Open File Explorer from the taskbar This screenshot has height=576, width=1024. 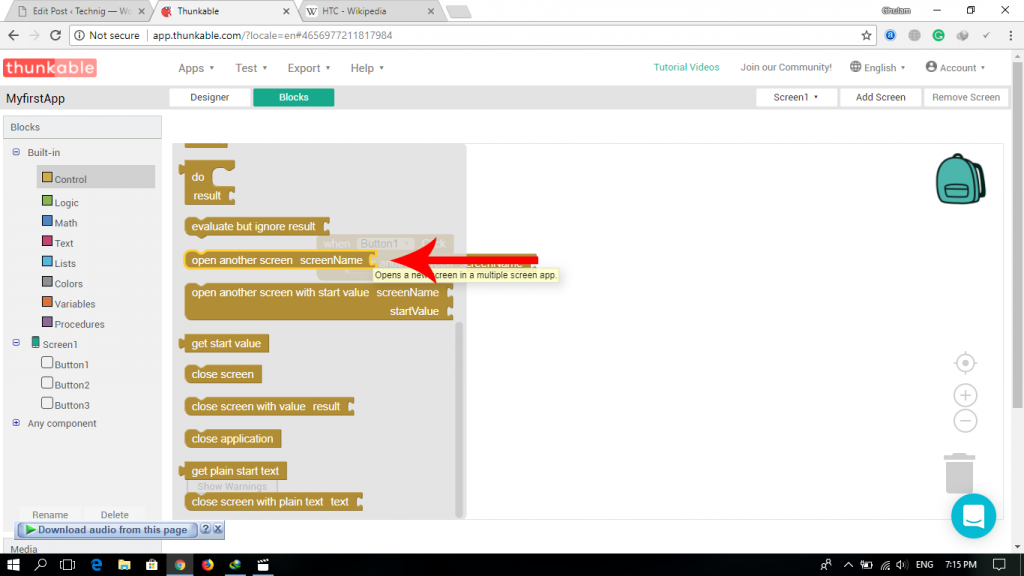pyautogui.click(x=124, y=565)
